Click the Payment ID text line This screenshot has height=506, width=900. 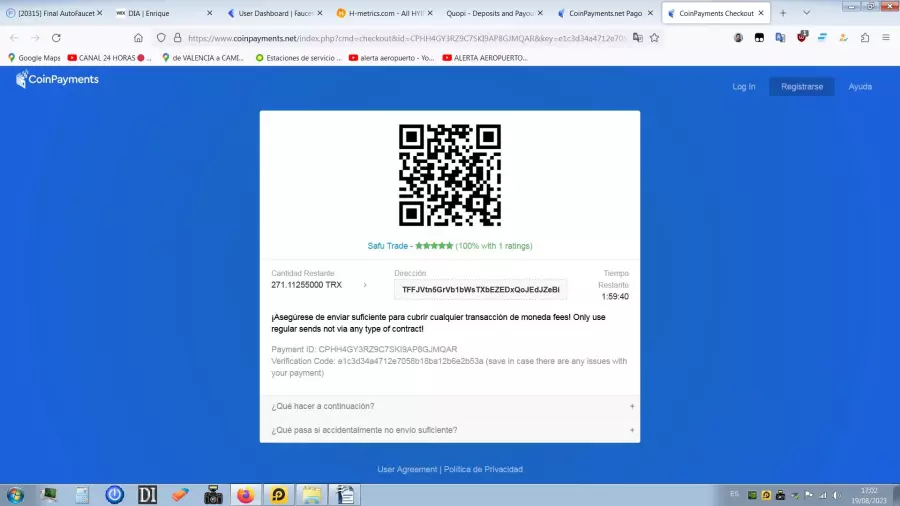tap(364, 349)
